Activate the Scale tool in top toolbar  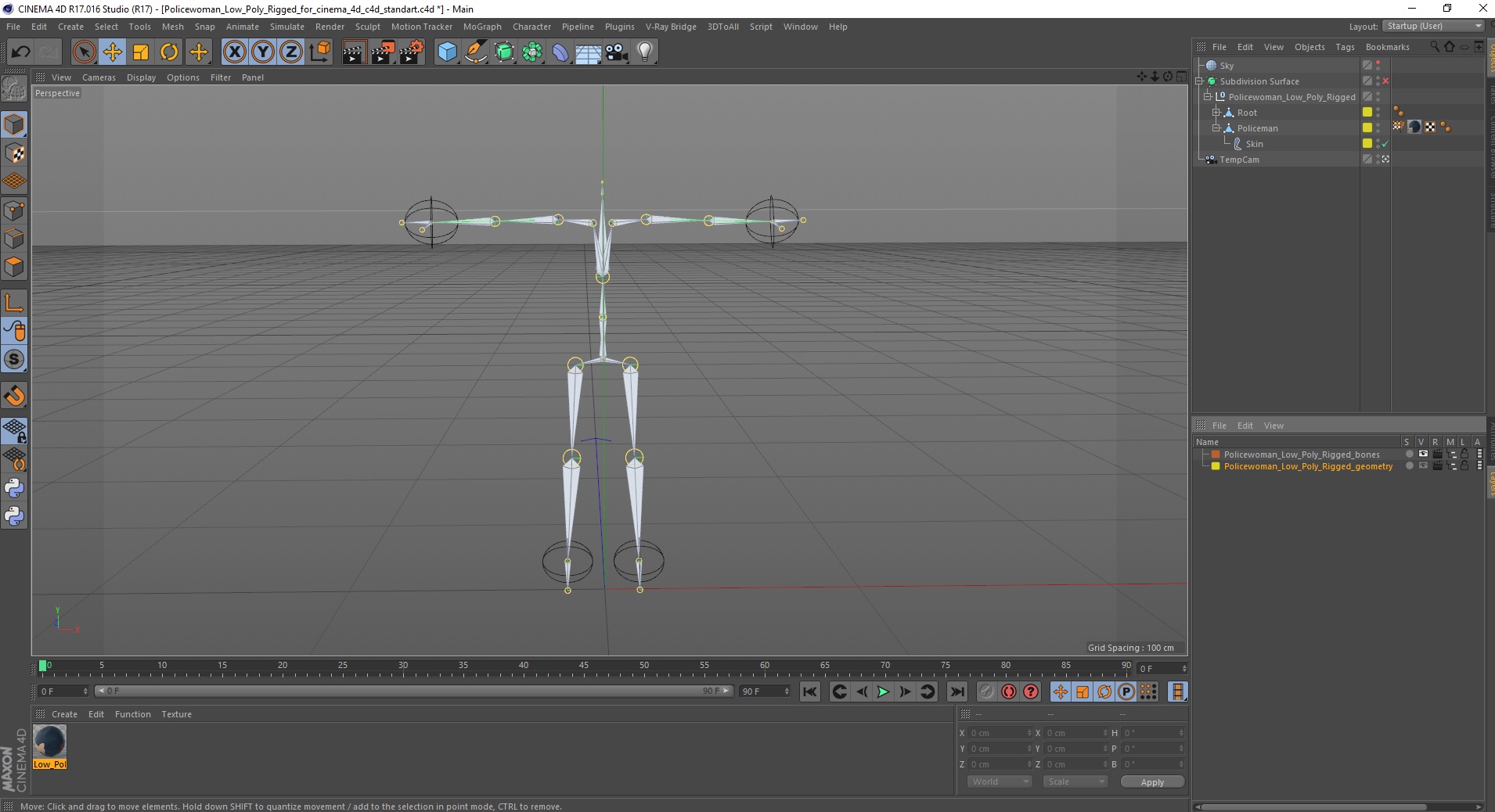pyautogui.click(x=141, y=52)
